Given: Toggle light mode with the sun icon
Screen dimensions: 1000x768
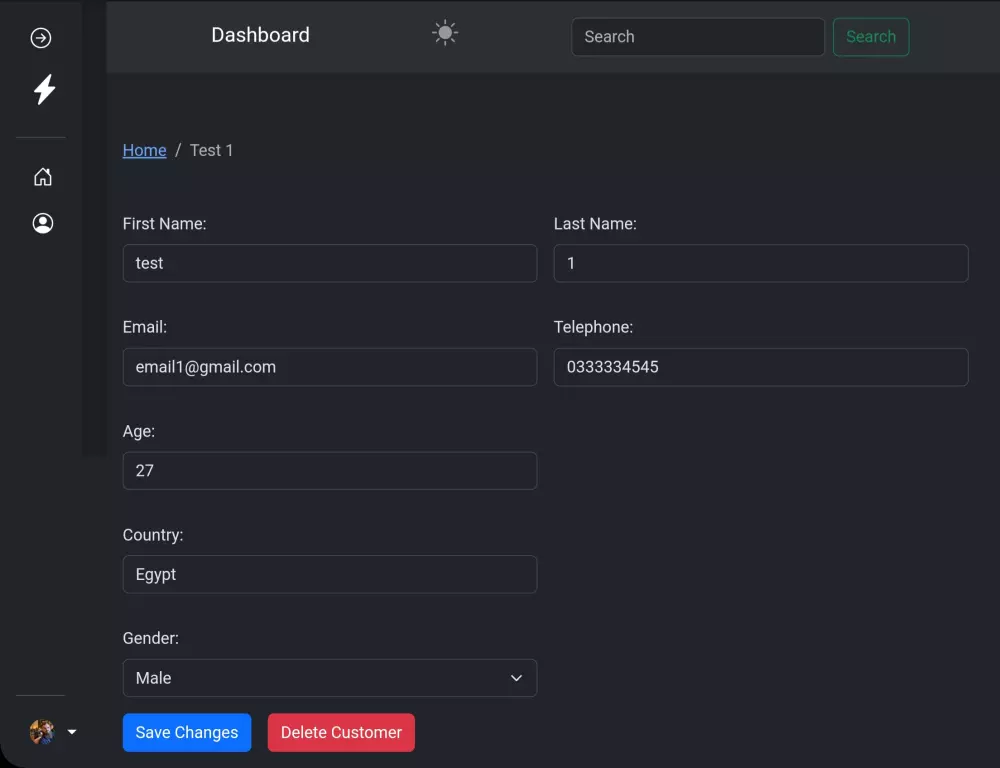Looking at the screenshot, I should point(444,33).
